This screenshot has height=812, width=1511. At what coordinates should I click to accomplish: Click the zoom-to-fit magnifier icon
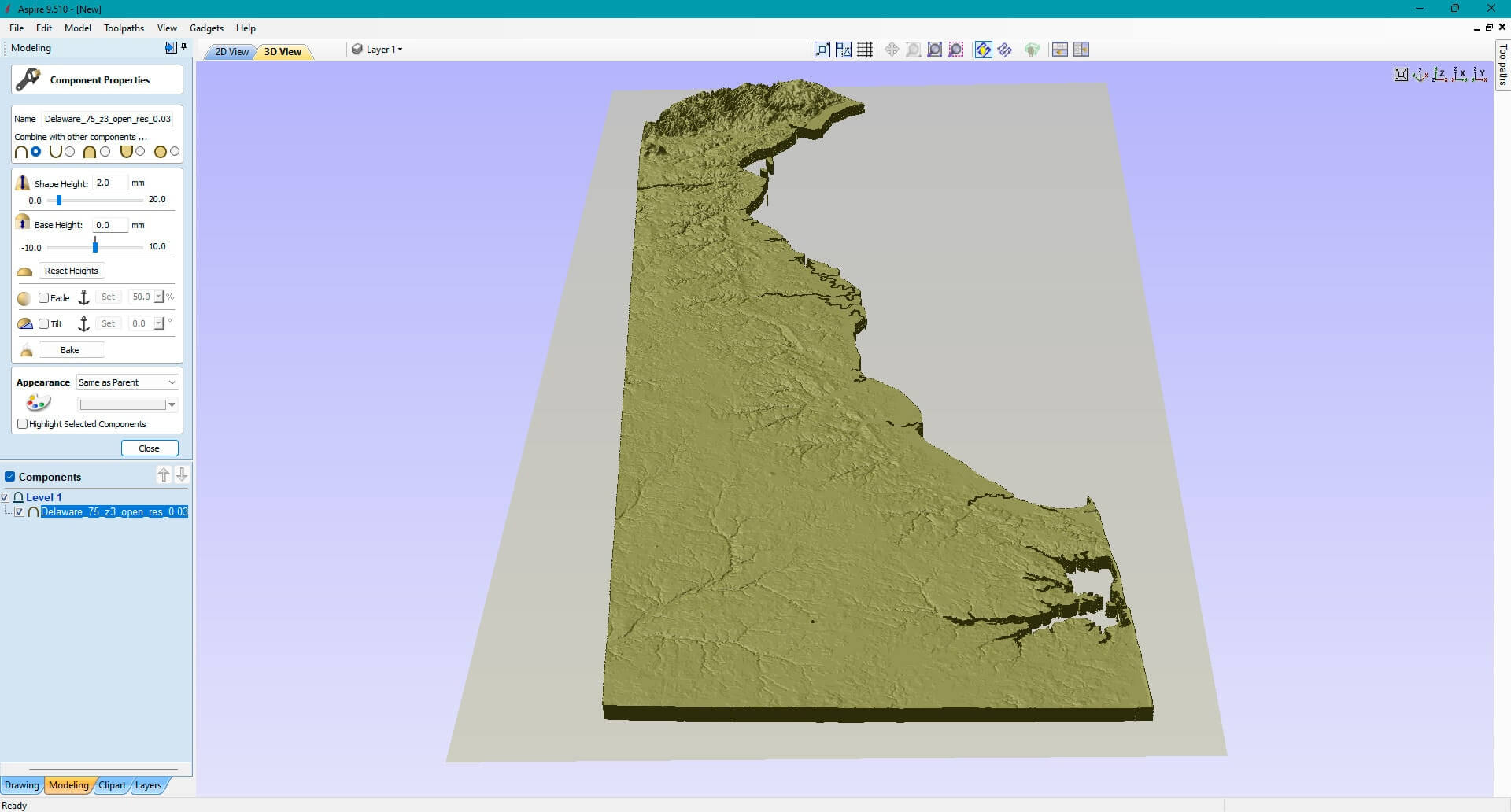pyautogui.click(x=935, y=50)
